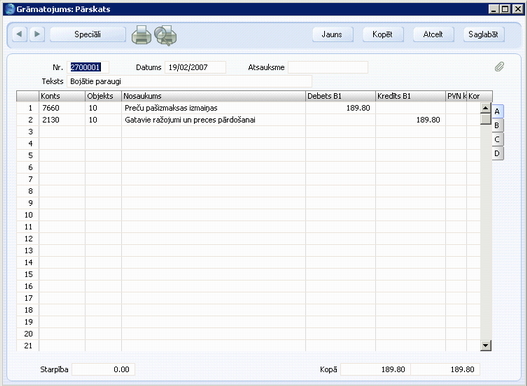The width and height of the screenshot is (527, 386).
Task: Go to next record arrow
Action: (x=37, y=34)
